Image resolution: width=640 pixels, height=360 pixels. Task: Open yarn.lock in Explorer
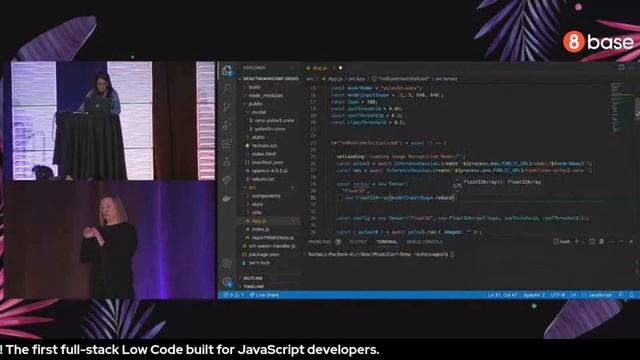coord(259,262)
